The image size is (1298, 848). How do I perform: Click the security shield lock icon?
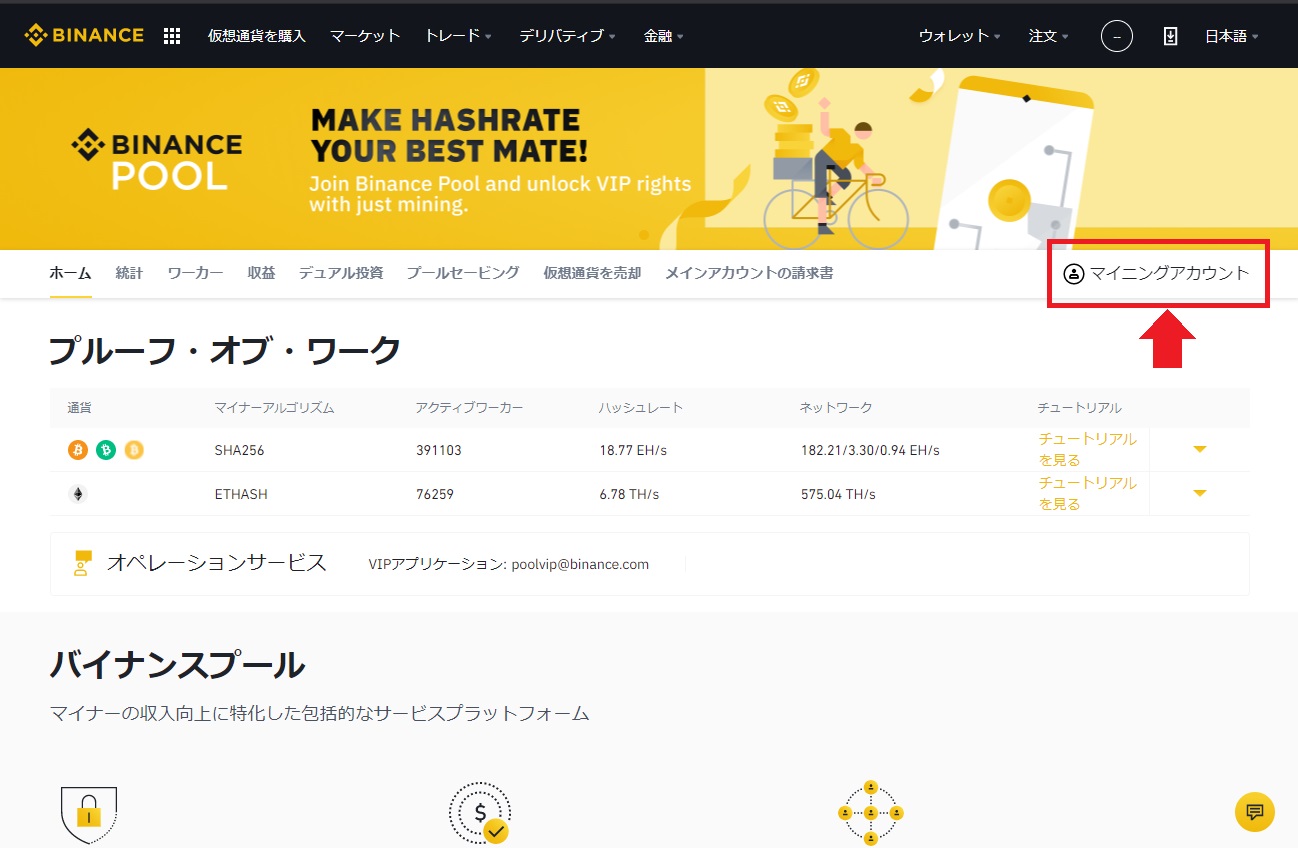click(89, 814)
